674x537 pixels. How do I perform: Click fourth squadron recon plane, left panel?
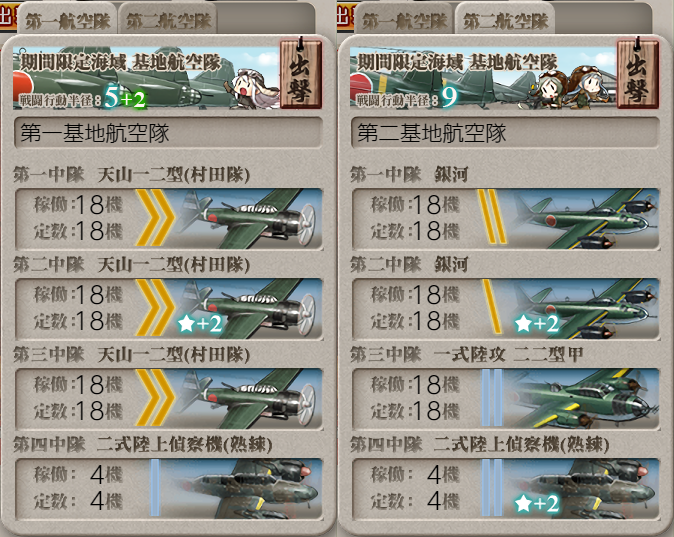[x=243, y=488]
